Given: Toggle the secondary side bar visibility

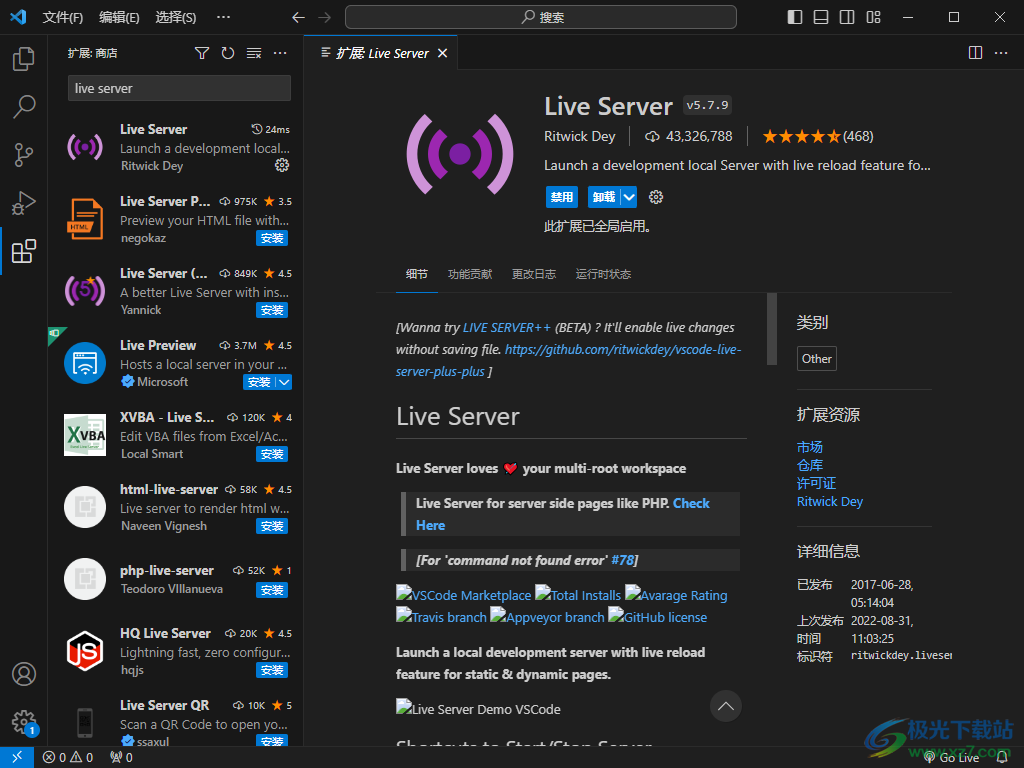Looking at the screenshot, I should [847, 17].
